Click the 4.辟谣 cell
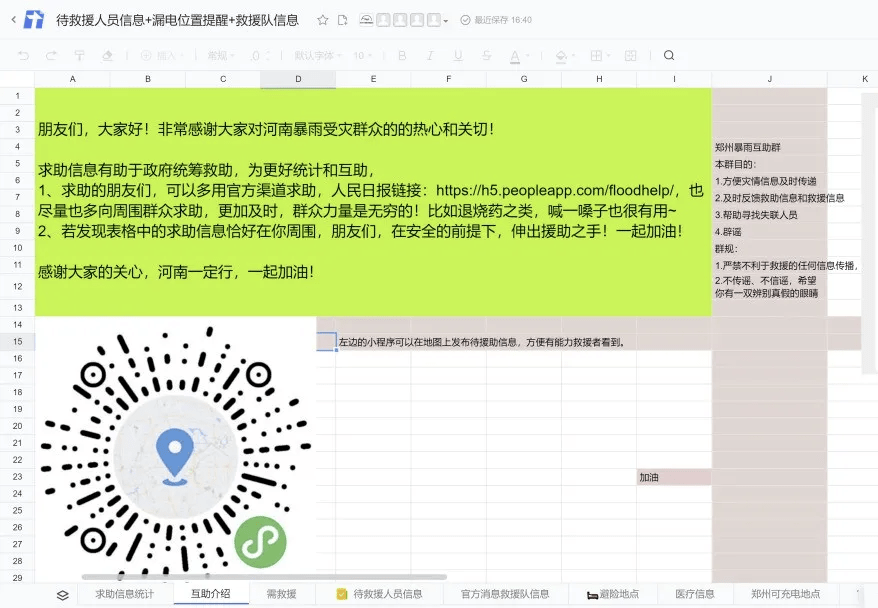878x608 pixels. click(x=769, y=231)
